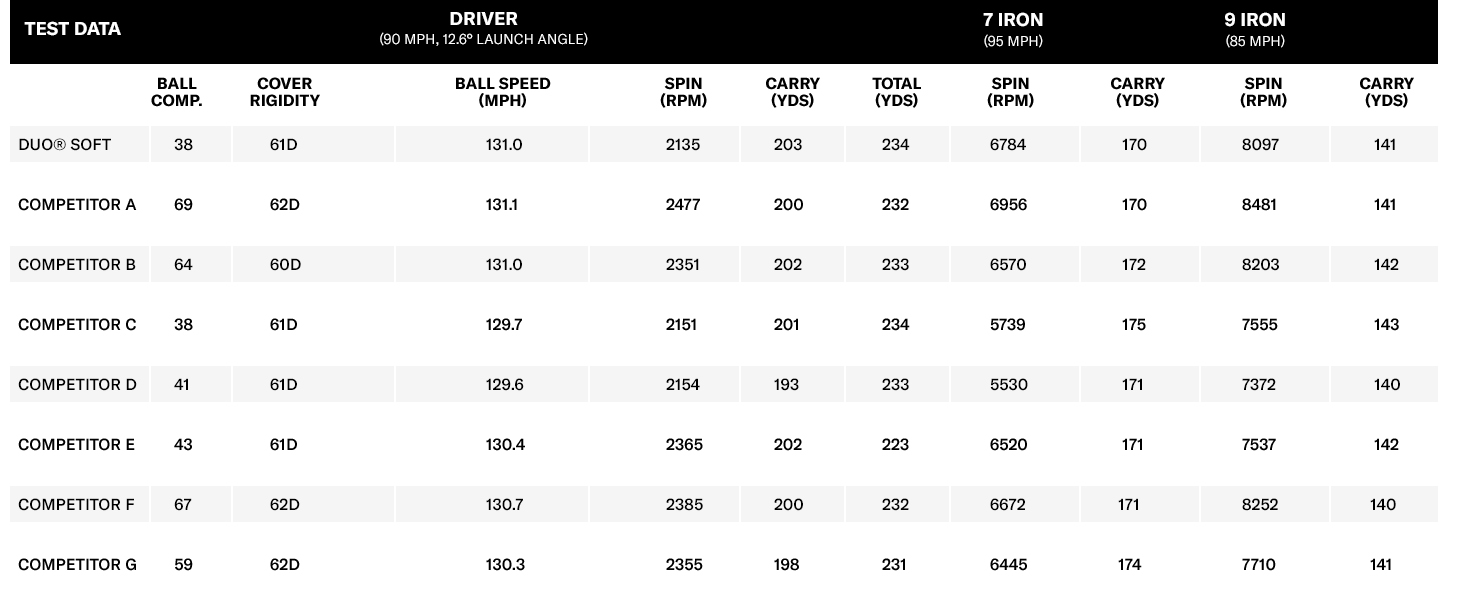The image size is (1464, 600).
Task: Select the BALL COMP. column header
Action: tap(177, 92)
